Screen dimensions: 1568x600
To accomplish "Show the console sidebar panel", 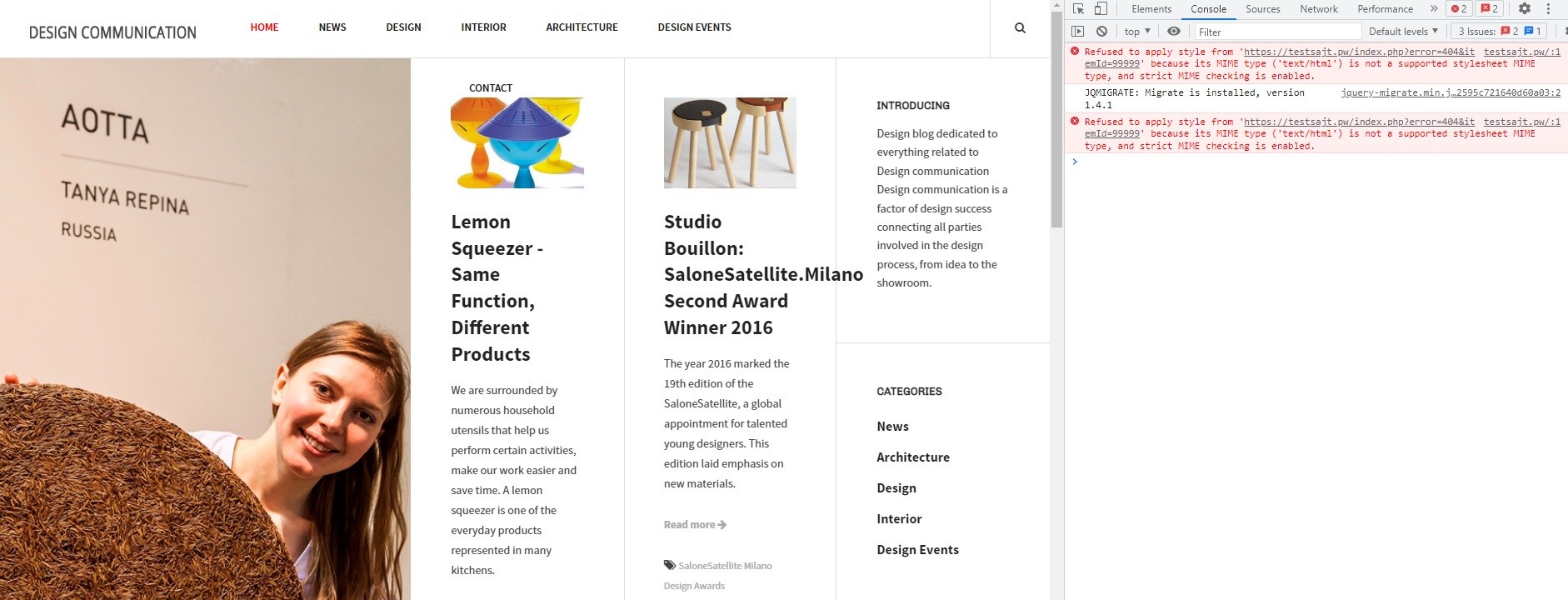I will coord(1077,32).
